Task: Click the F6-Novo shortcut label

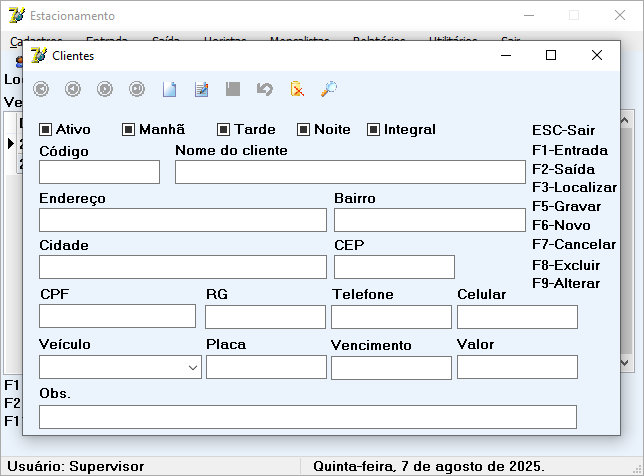Action: click(x=561, y=225)
